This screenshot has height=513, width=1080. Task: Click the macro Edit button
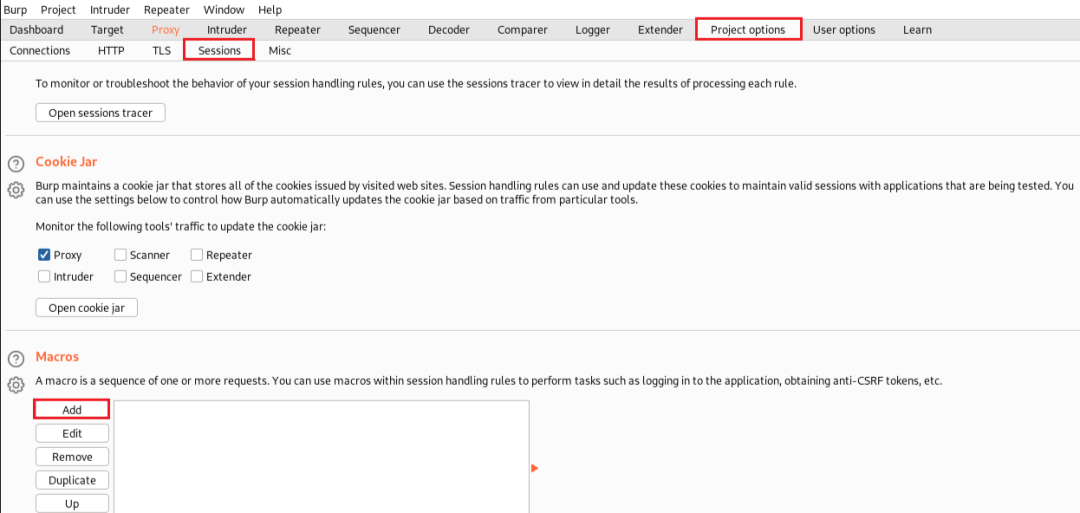point(72,433)
